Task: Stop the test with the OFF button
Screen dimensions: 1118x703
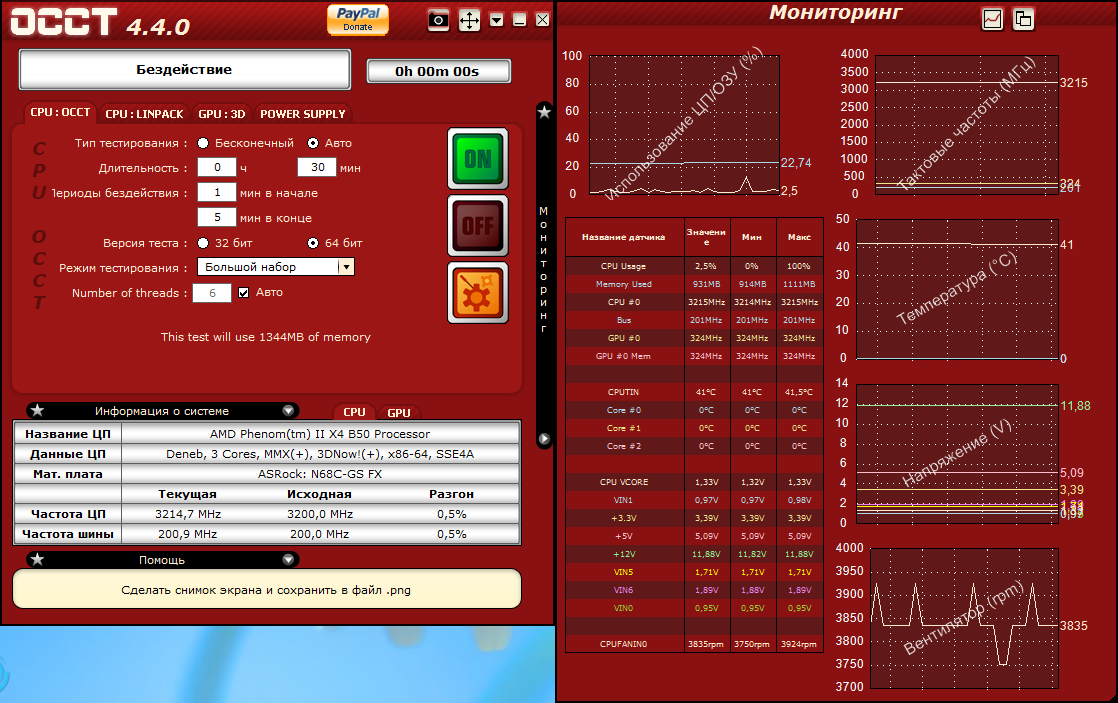Action: (x=478, y=225)
